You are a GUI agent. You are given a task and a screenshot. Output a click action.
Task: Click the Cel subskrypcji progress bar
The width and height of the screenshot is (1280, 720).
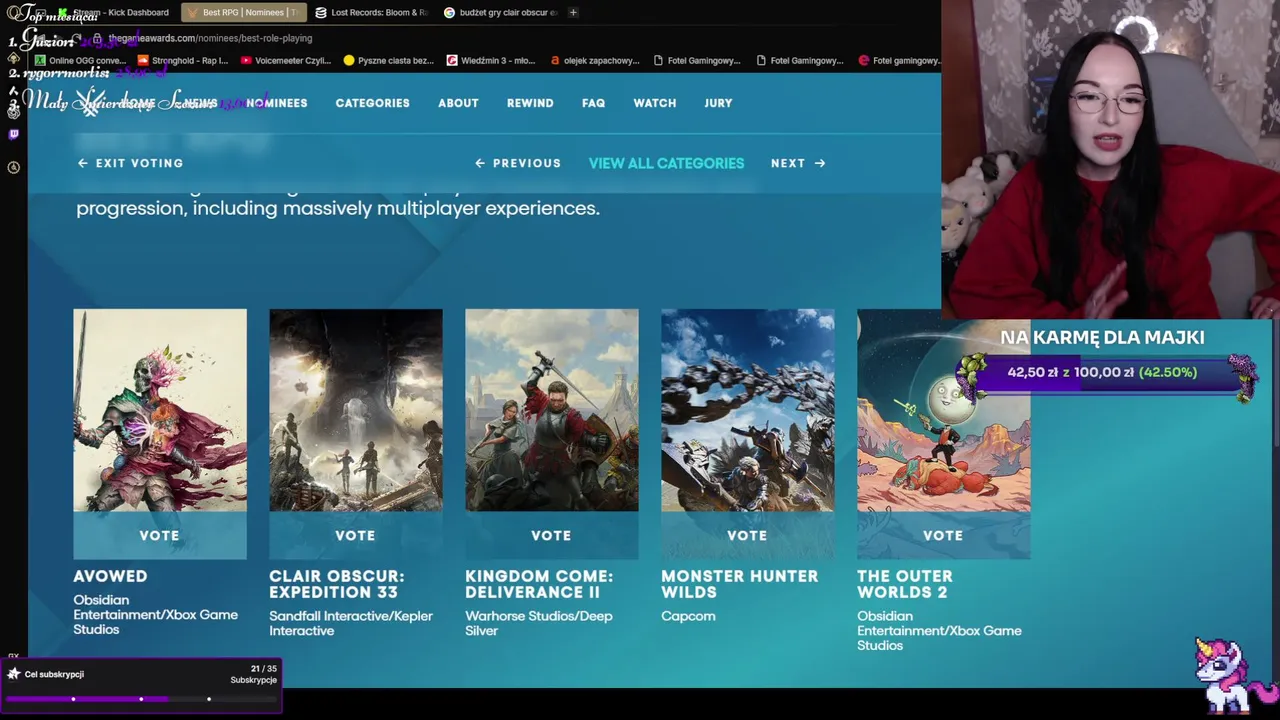coord(140,699)
